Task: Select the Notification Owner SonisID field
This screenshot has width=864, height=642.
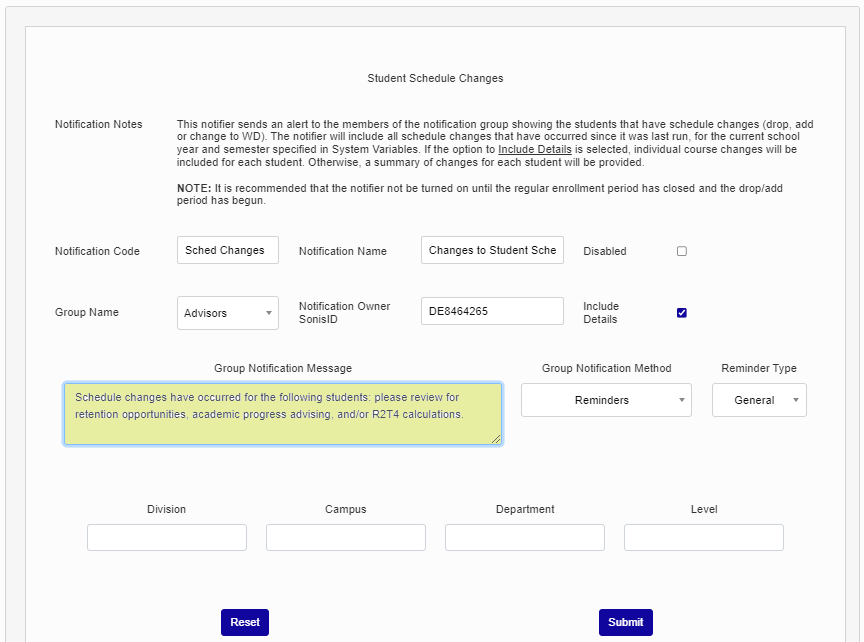Action: (492, 311)
